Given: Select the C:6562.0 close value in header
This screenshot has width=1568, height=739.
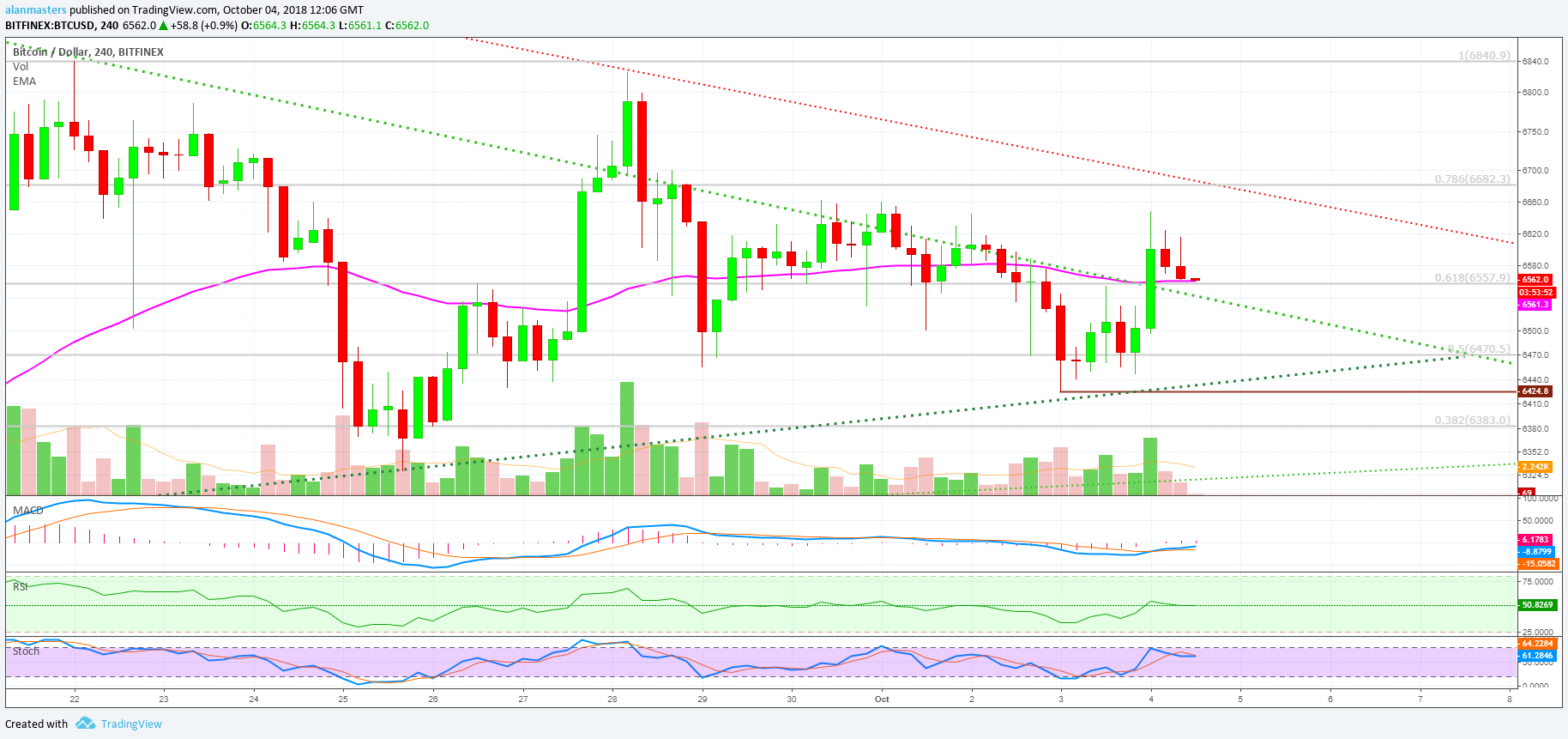Looking at the screenshot, I should (x=407, y=25).
